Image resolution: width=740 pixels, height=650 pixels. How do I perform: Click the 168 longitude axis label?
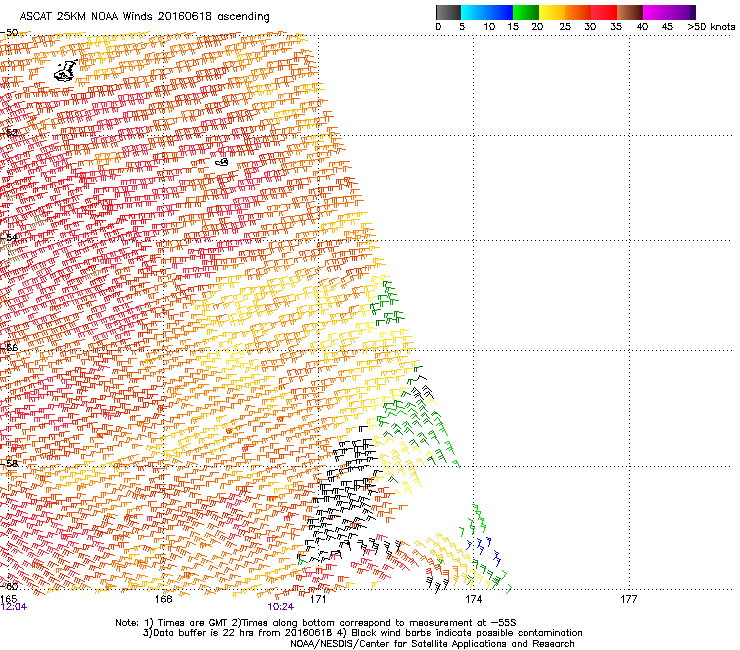[163, 599]
